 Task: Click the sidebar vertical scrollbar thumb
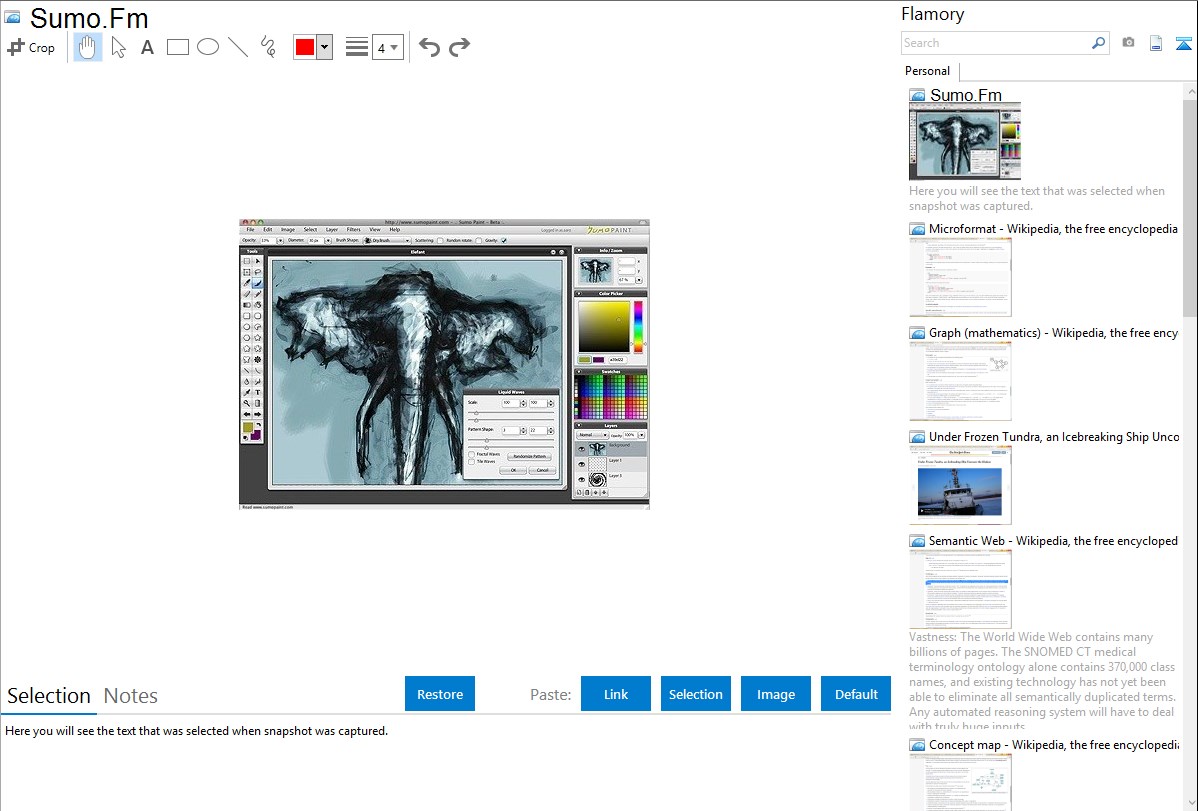[x=1190, y=206]
